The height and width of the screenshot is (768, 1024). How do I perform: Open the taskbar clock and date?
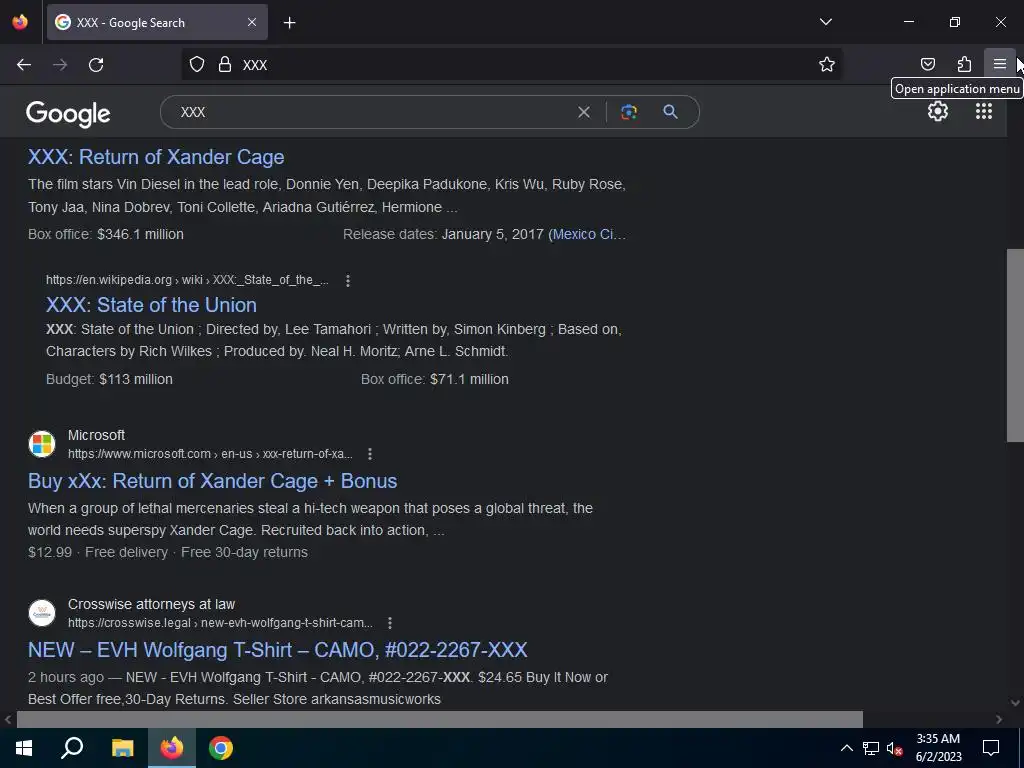point(938,748)
